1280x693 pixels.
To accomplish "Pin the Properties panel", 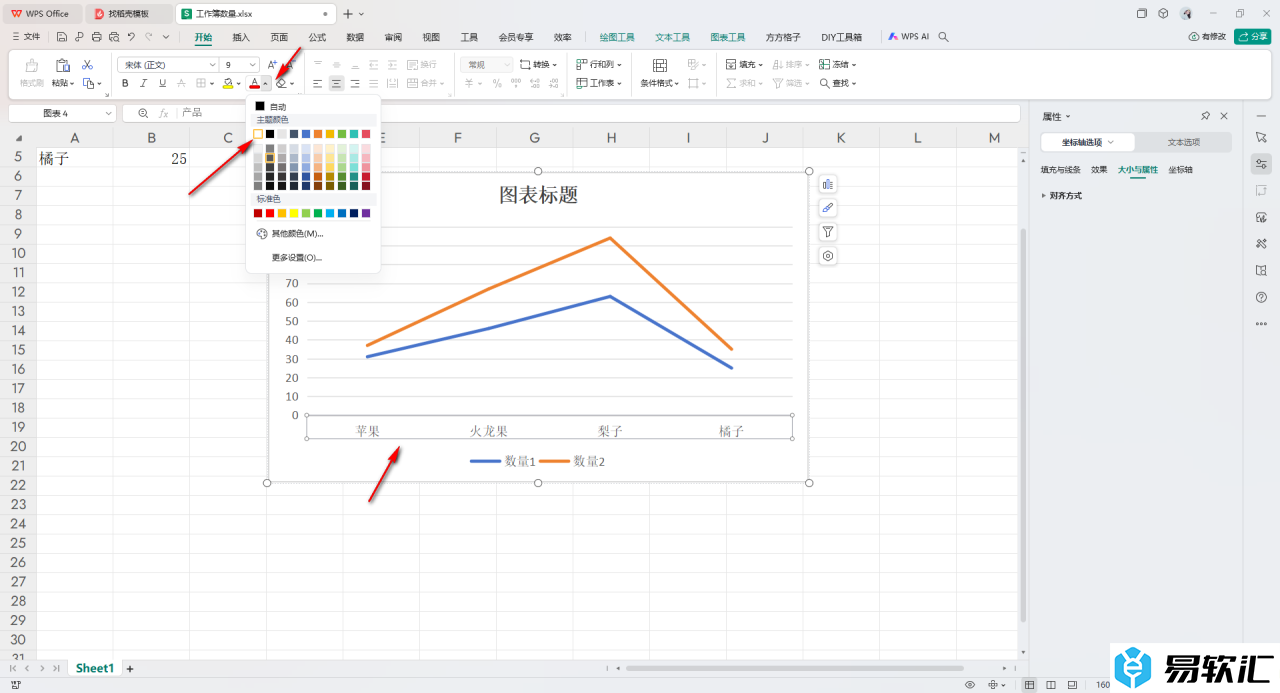I will 1206,116.
